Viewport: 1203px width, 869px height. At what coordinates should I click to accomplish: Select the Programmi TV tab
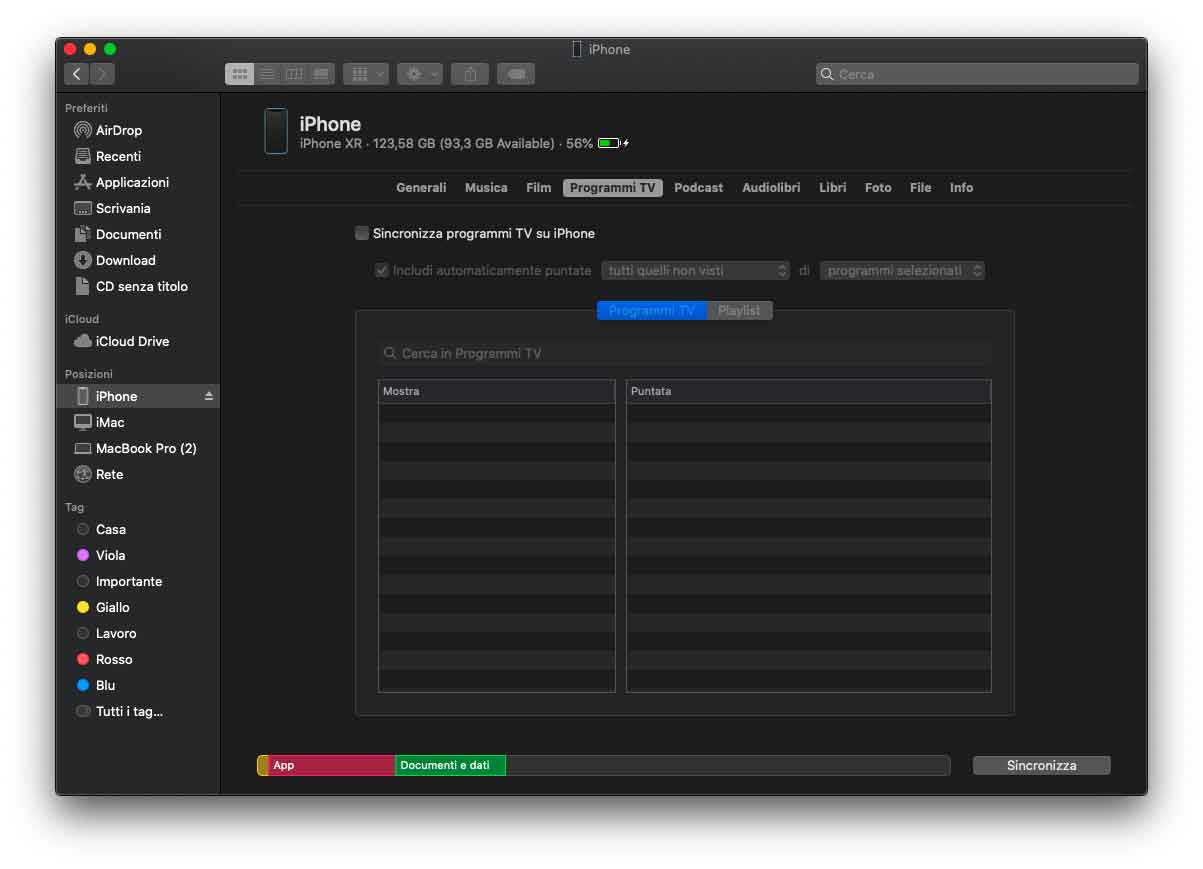613,187
